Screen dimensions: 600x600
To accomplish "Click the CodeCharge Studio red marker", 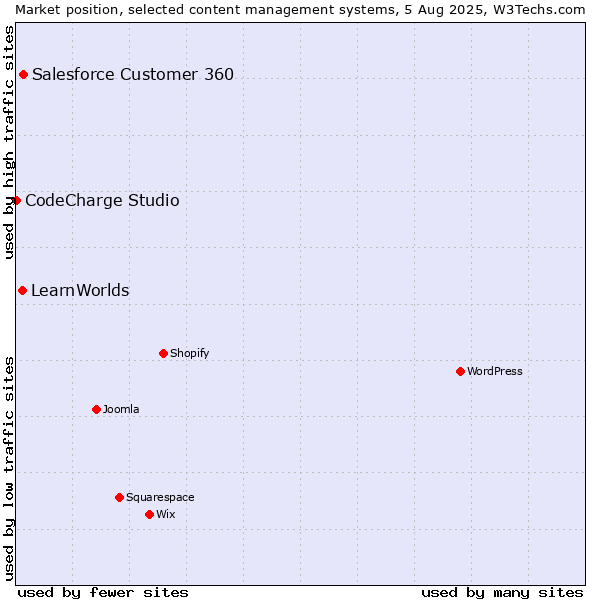I will tap(16, 201).
